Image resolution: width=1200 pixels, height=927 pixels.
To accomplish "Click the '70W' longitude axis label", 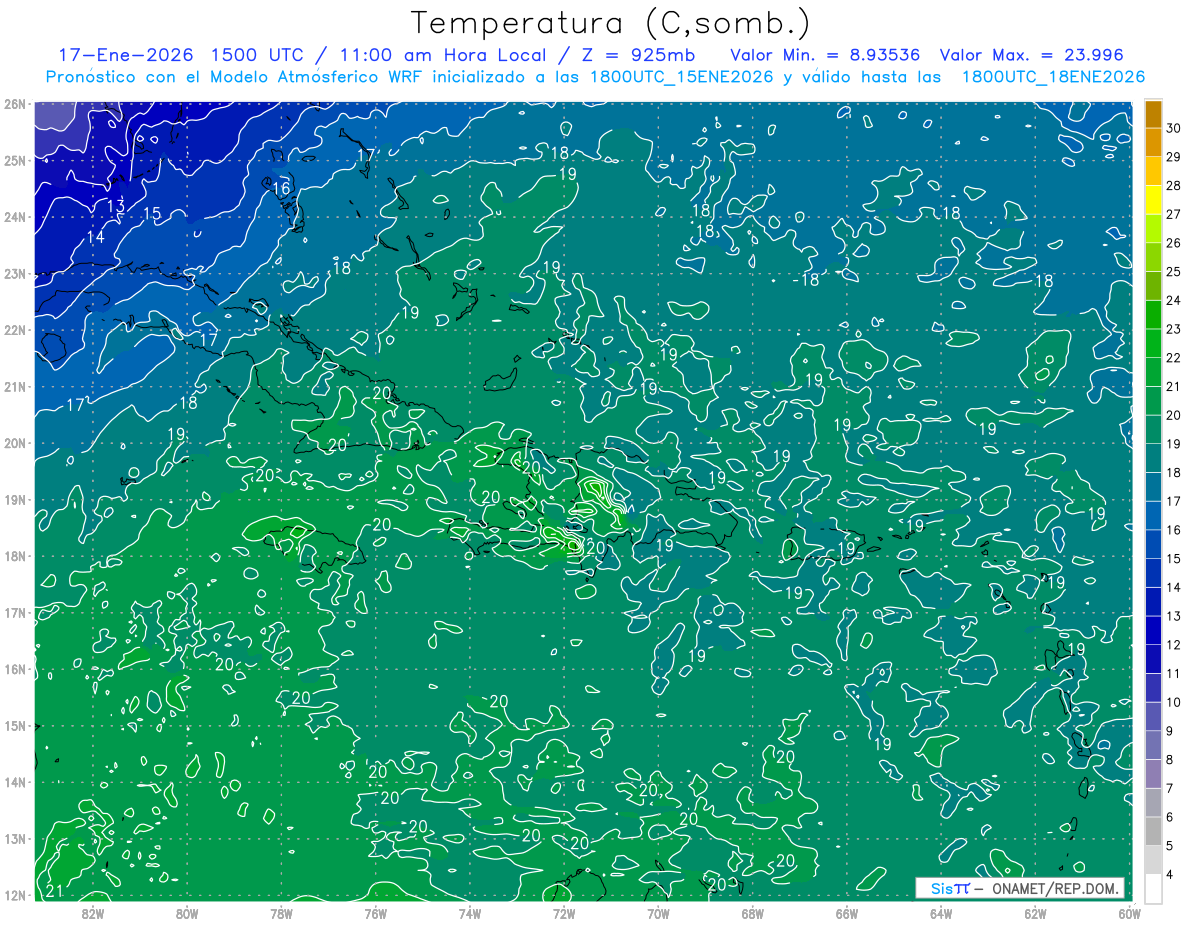I will 658,913.
